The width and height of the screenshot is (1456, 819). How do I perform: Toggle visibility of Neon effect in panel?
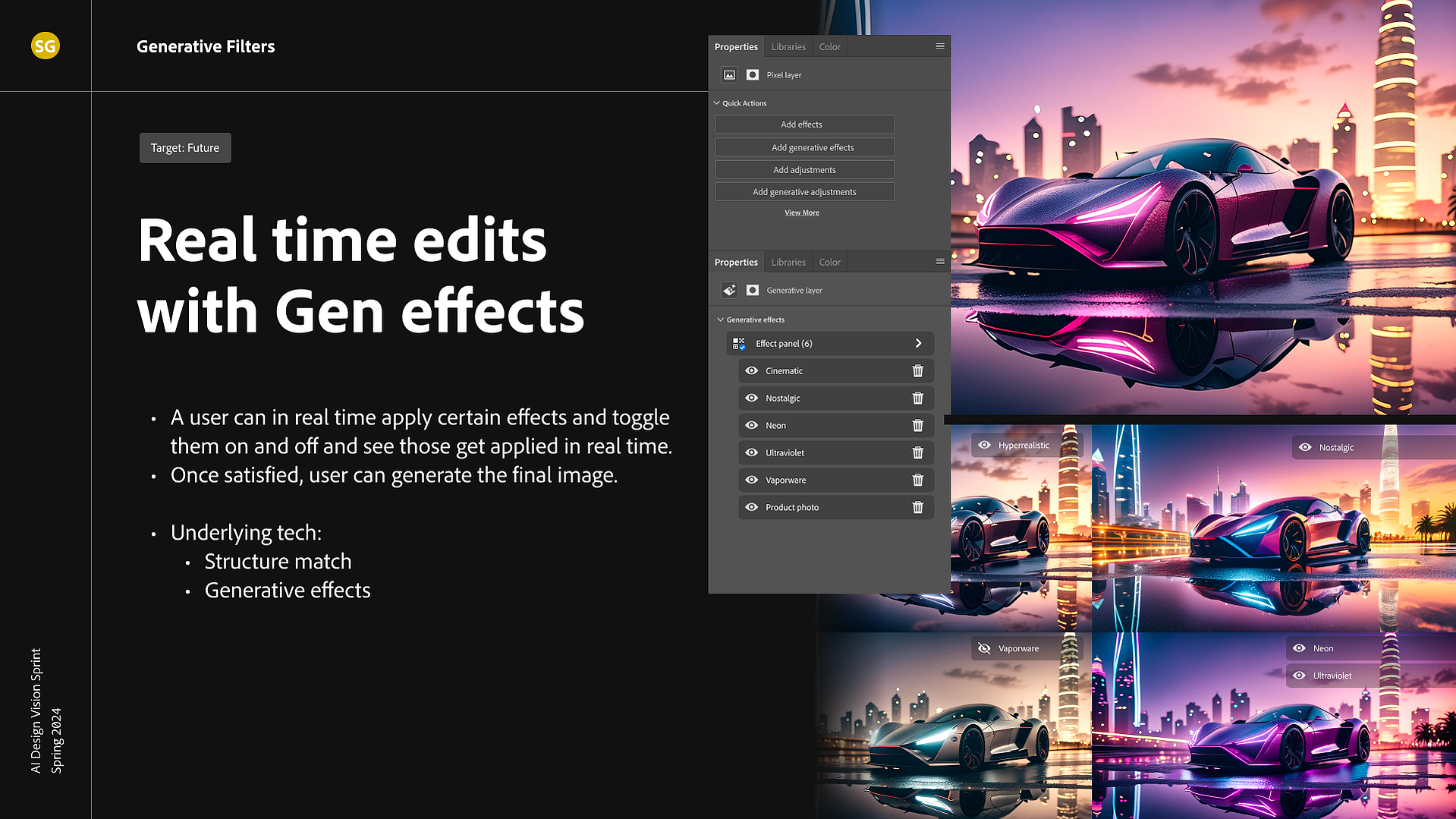click(x=751, y=426)
